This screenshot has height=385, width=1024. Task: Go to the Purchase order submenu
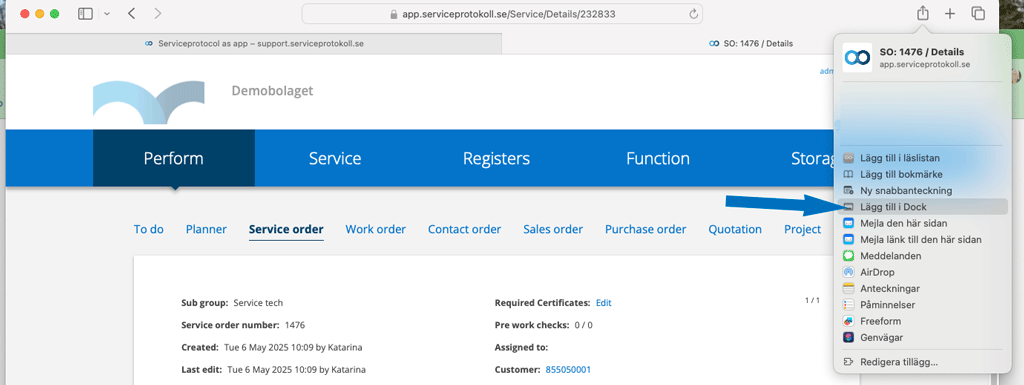[x=646, y=229]
